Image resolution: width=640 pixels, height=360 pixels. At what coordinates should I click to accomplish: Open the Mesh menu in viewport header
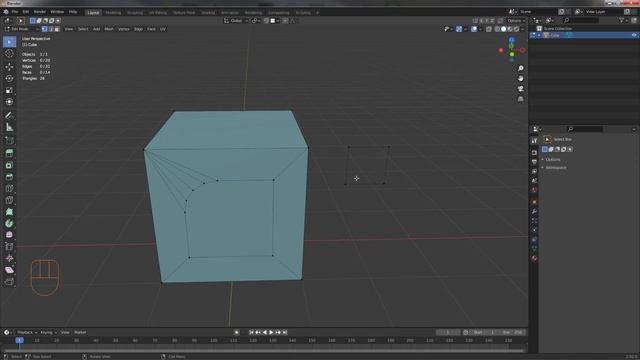tap(109, 29)
